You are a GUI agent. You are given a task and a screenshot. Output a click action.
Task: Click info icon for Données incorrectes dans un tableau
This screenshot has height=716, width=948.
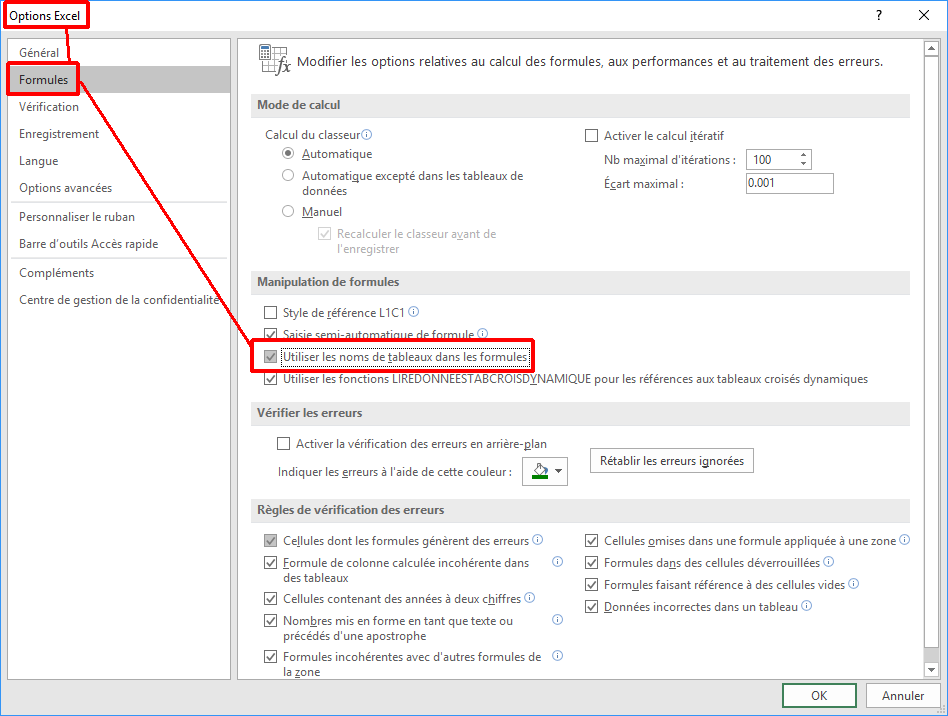point(807,605)
